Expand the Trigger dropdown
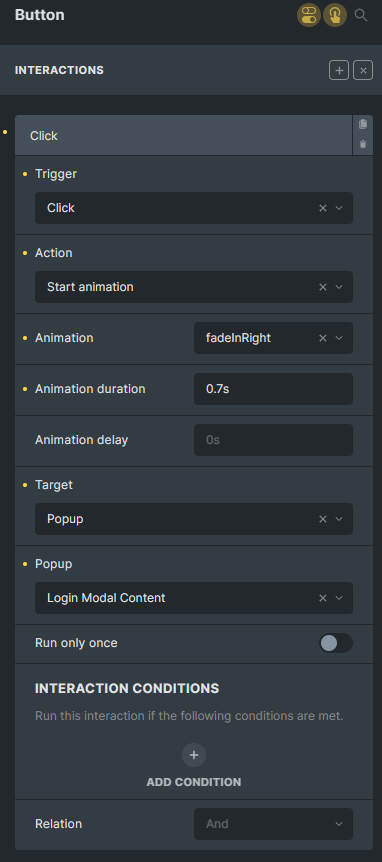The image size is (382, 862). (339, 208)
